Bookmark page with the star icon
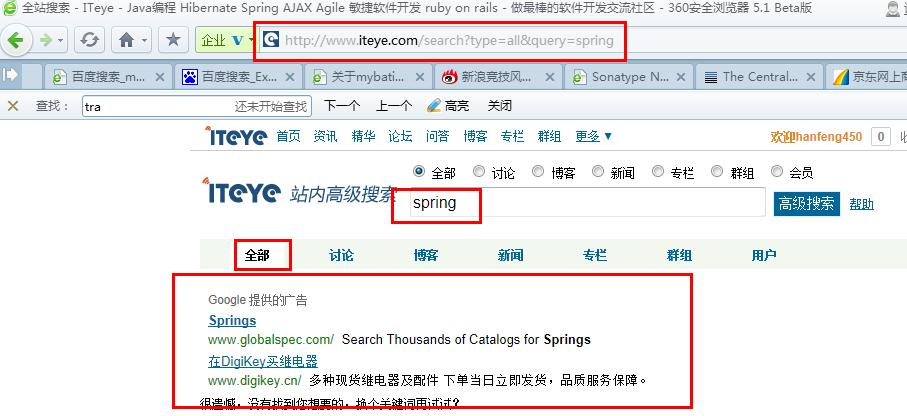Viewport: 907px width, 416px height. [173, 40]
